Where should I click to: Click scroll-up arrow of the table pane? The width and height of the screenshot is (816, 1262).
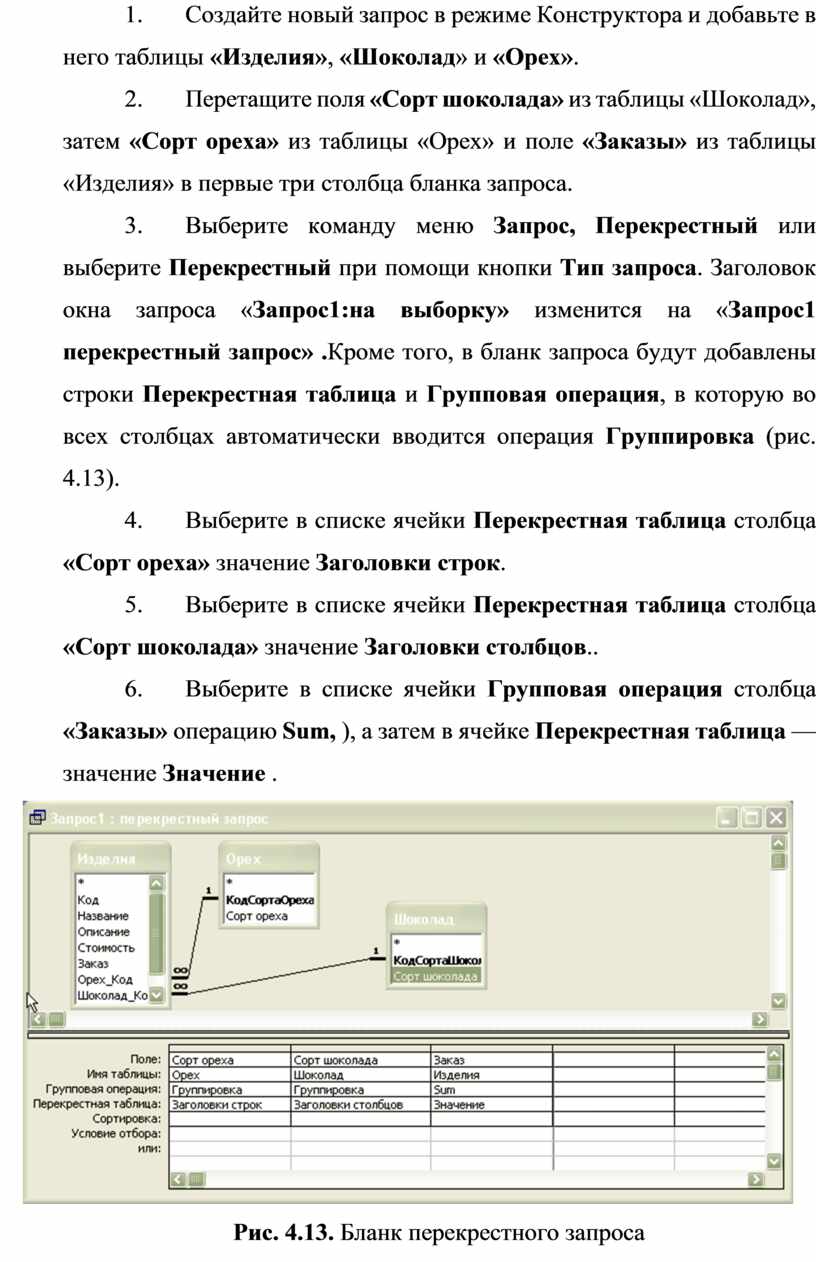coord(778,843)
